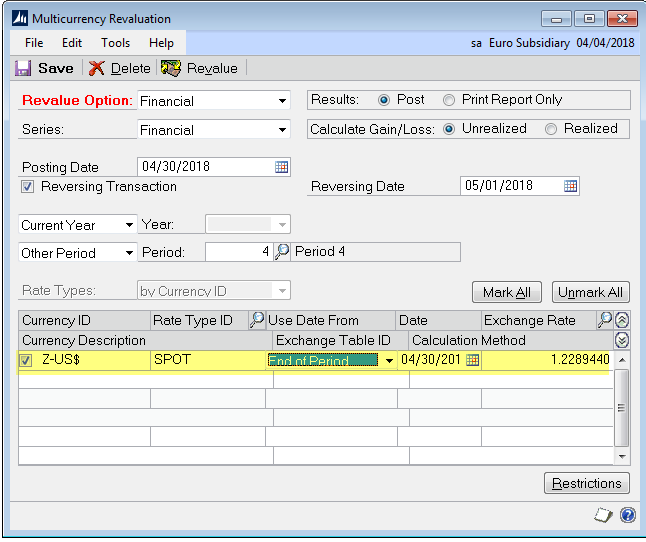Click the help icon in status bar
The height and width of the screenshot is (542, 646).
628,516
